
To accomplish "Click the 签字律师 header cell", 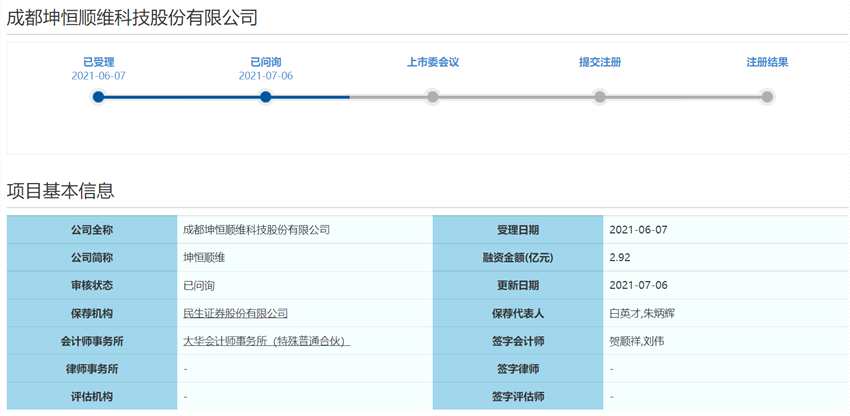I will [x=518, y=369].
